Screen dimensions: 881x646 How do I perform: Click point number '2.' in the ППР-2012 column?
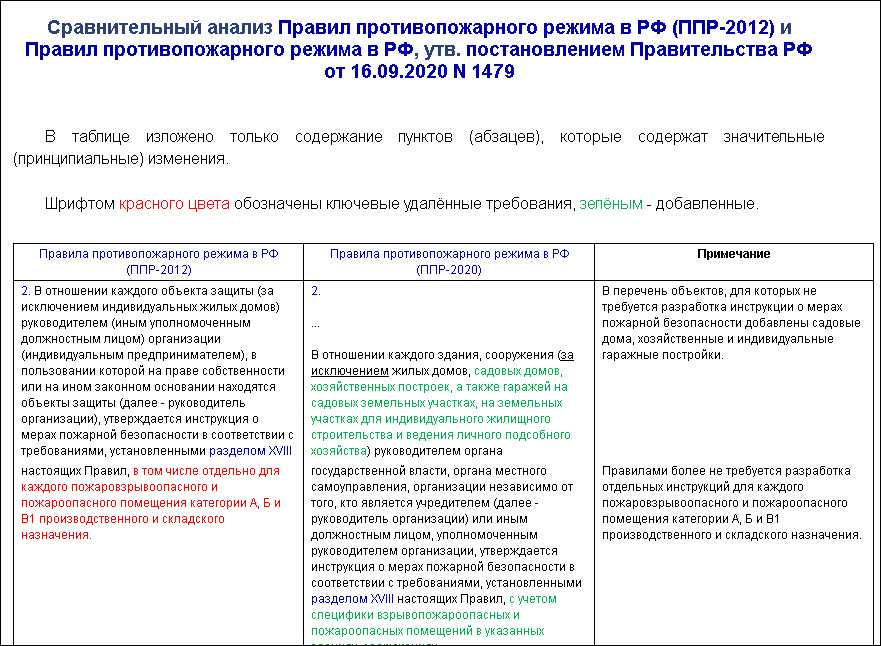(x=26, y=291)
